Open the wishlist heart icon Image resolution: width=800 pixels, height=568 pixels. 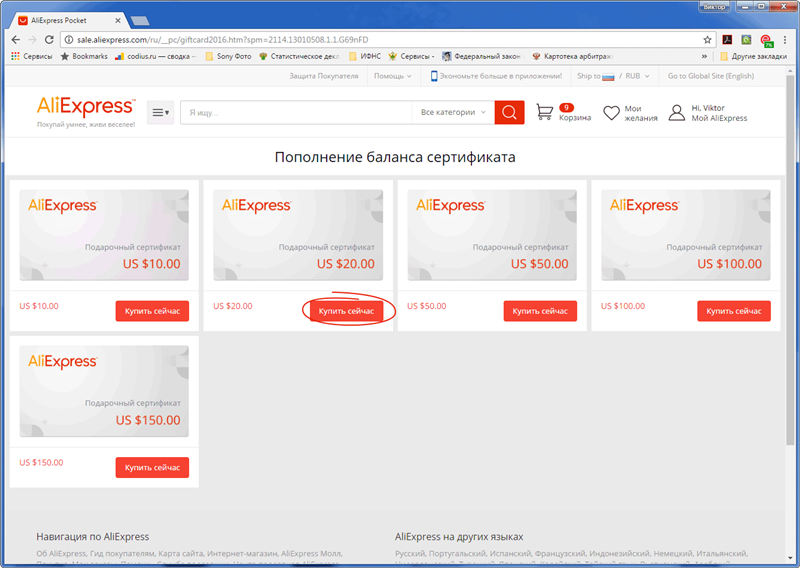coord(611,113)
